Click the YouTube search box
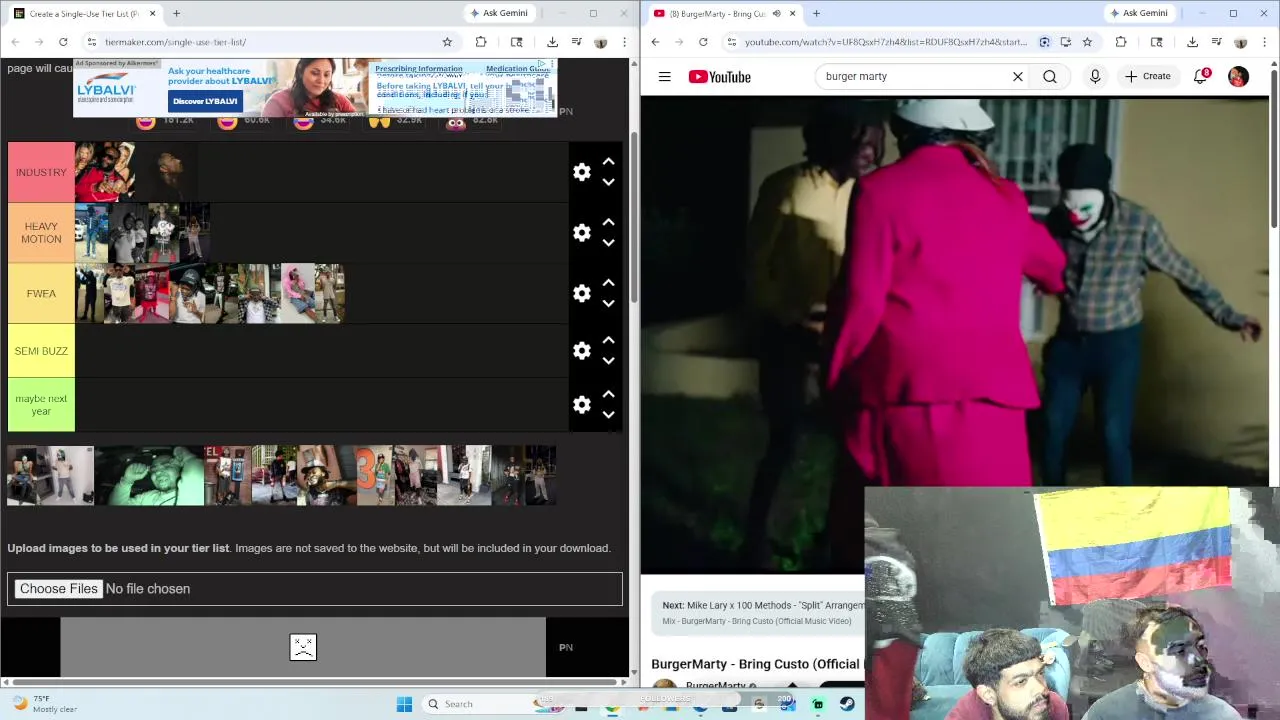 click(x=910, y=76)
